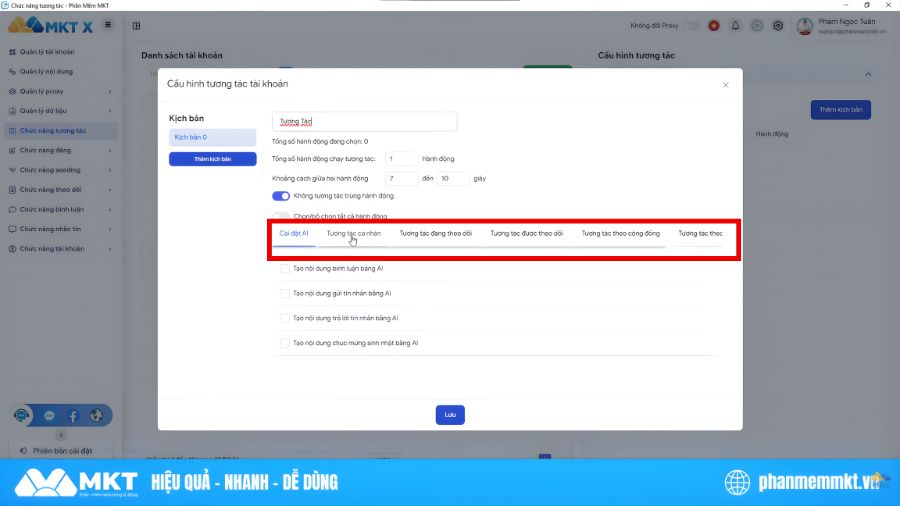
Task: Click the Lưu save button
Action: point(450,415)
